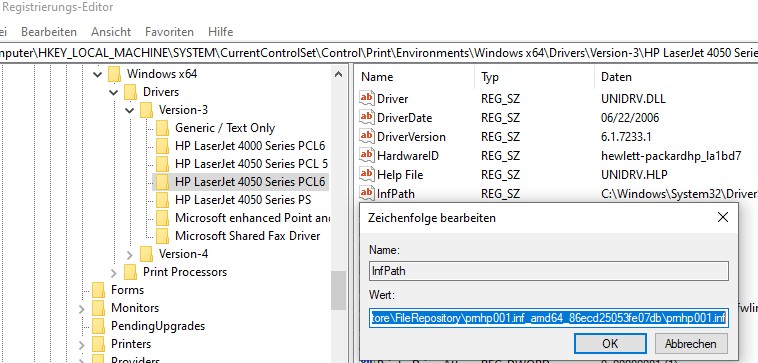
Task: Expand the Print Processors node
Action: click(114, 273)
